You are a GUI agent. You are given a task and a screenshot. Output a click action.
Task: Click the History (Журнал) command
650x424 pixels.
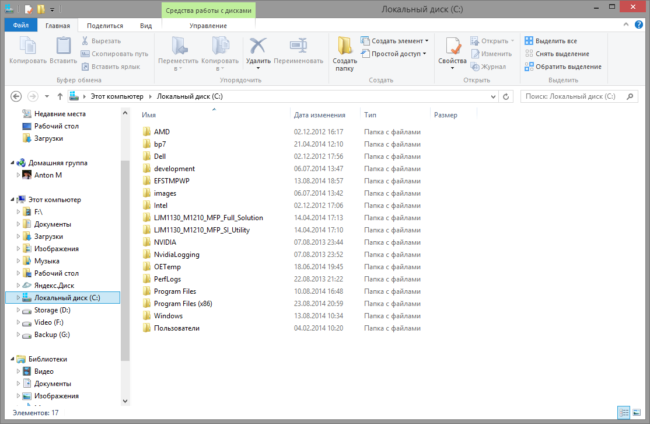(x=488, y=66)
